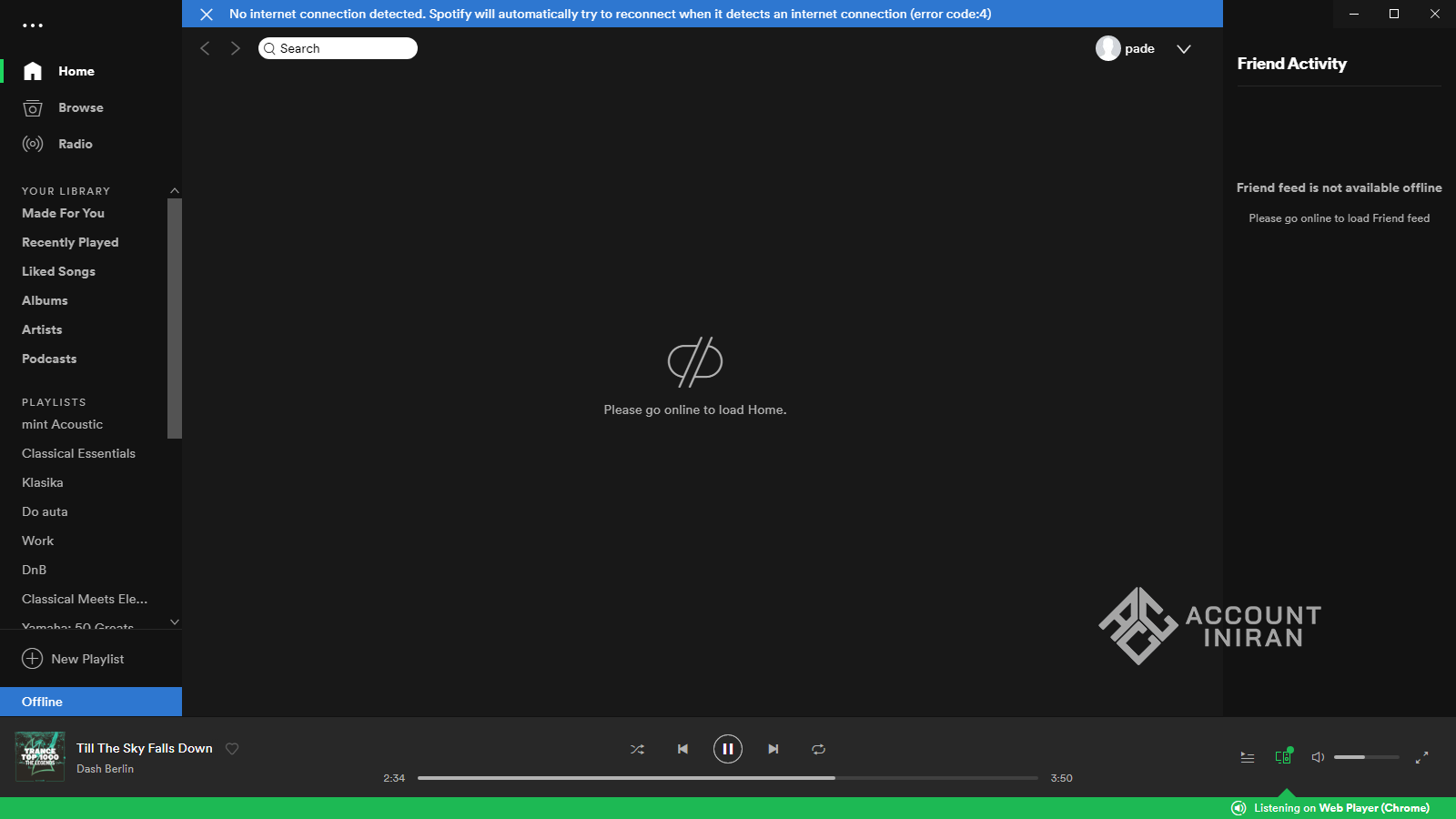Enter full screen mode
1456x819 pixels.
[1422, 757]
